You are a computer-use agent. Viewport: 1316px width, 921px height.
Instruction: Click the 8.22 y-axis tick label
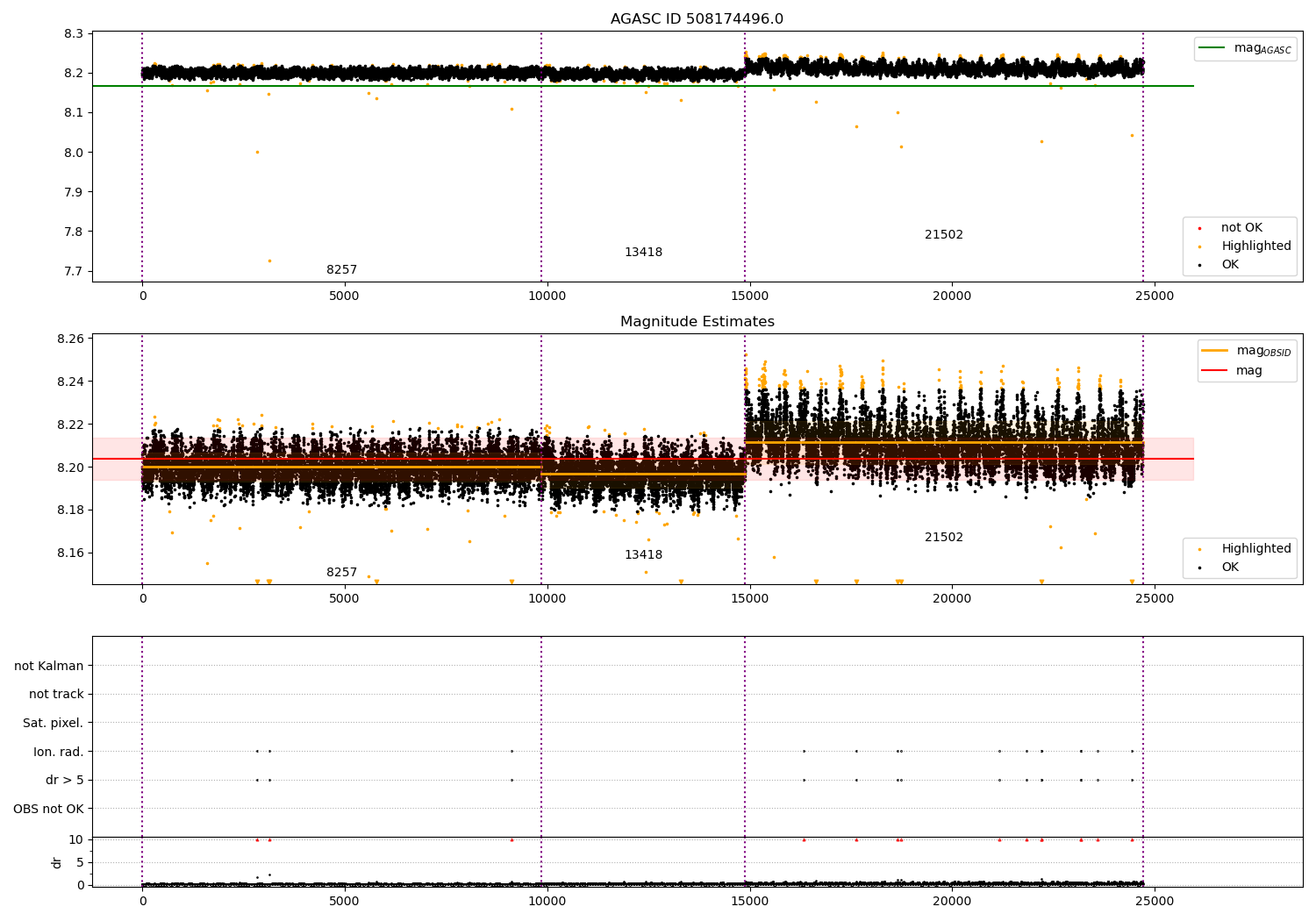(x=70, y=425)
